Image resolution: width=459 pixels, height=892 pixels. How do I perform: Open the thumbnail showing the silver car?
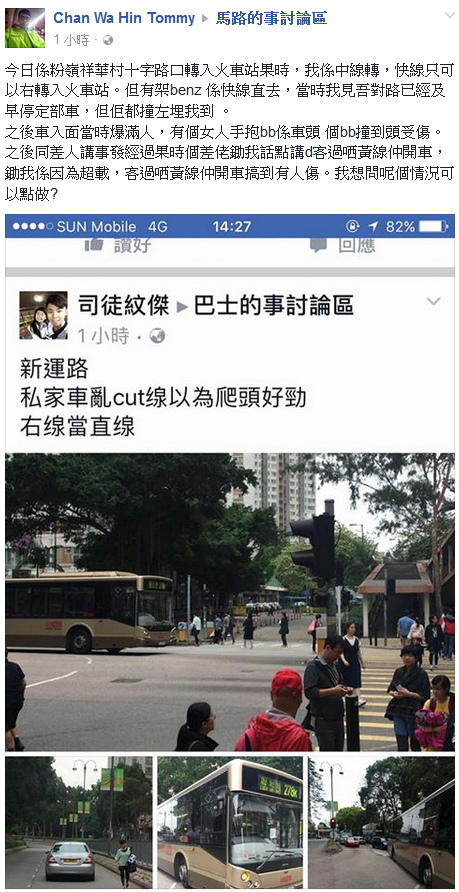pyautogui.click(x=79, y=822)
